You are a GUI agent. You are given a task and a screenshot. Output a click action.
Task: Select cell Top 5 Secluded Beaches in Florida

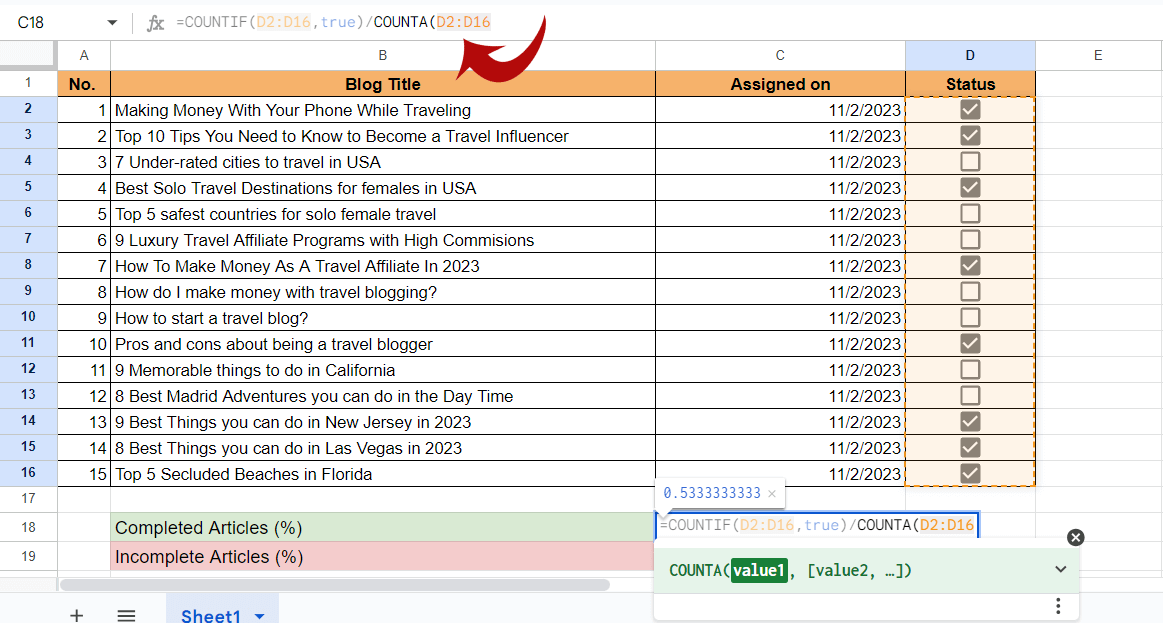click(383, 473)
